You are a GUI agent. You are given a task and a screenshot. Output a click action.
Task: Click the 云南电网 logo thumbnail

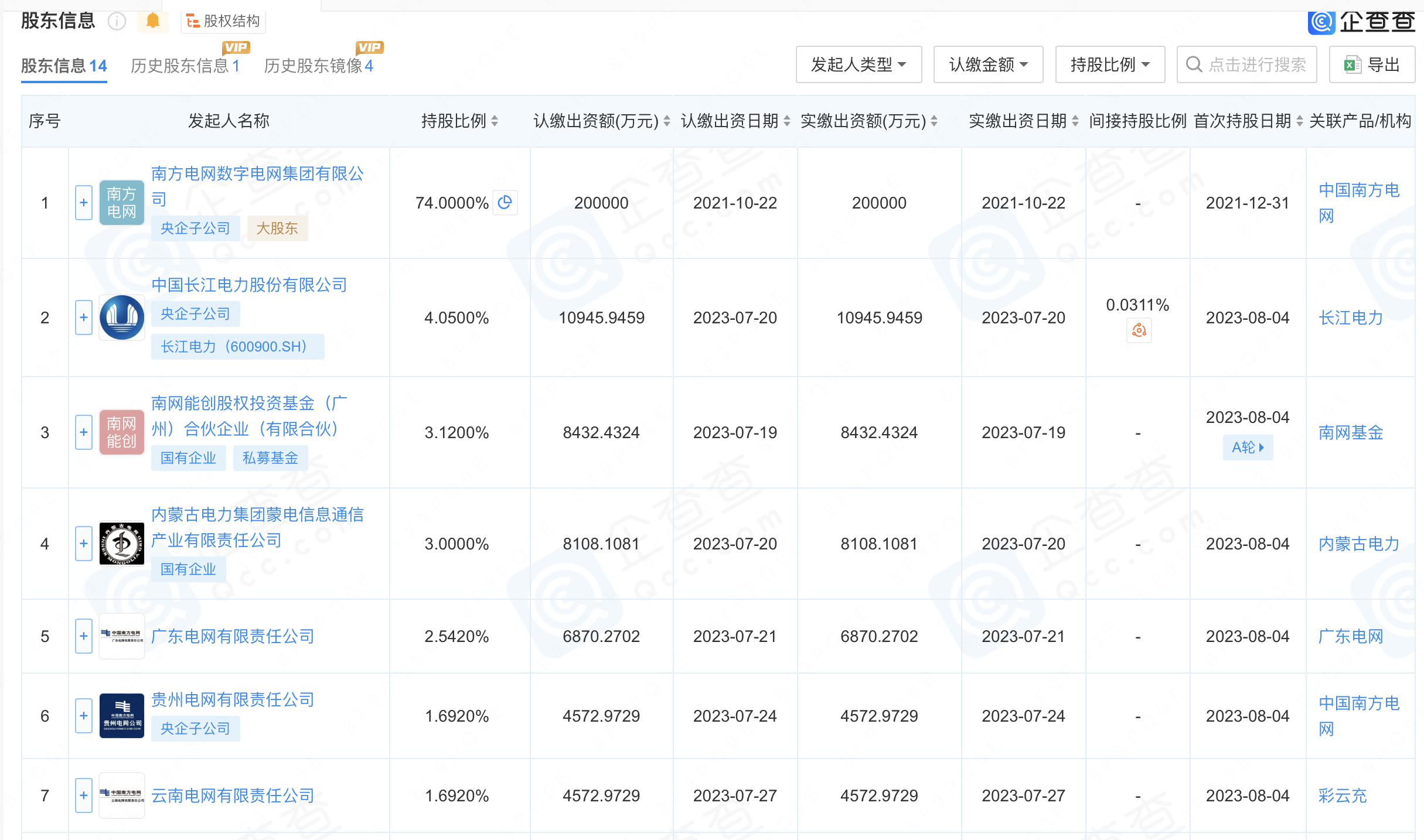coord(122,795)
